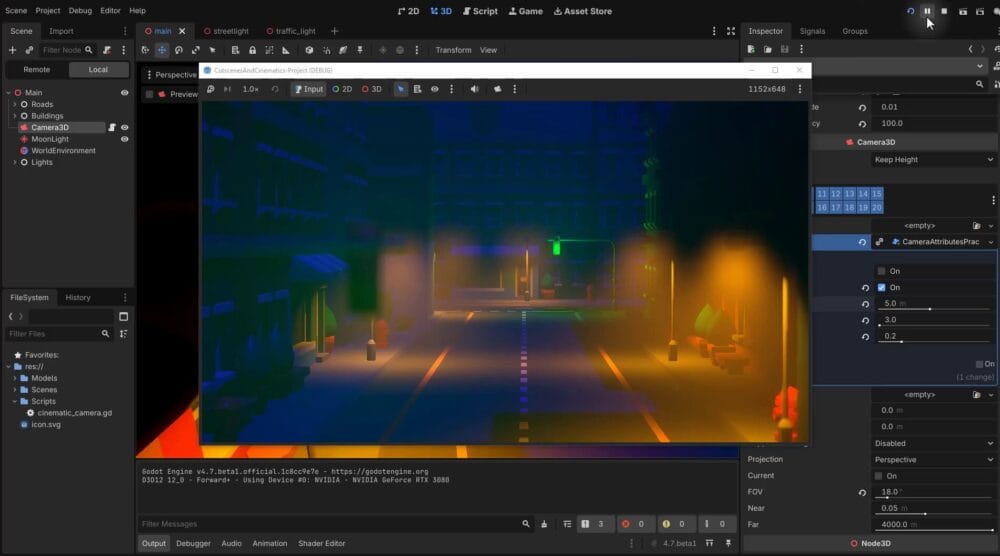Click the node visibility eye icon in game toolbar

(434, 89)
